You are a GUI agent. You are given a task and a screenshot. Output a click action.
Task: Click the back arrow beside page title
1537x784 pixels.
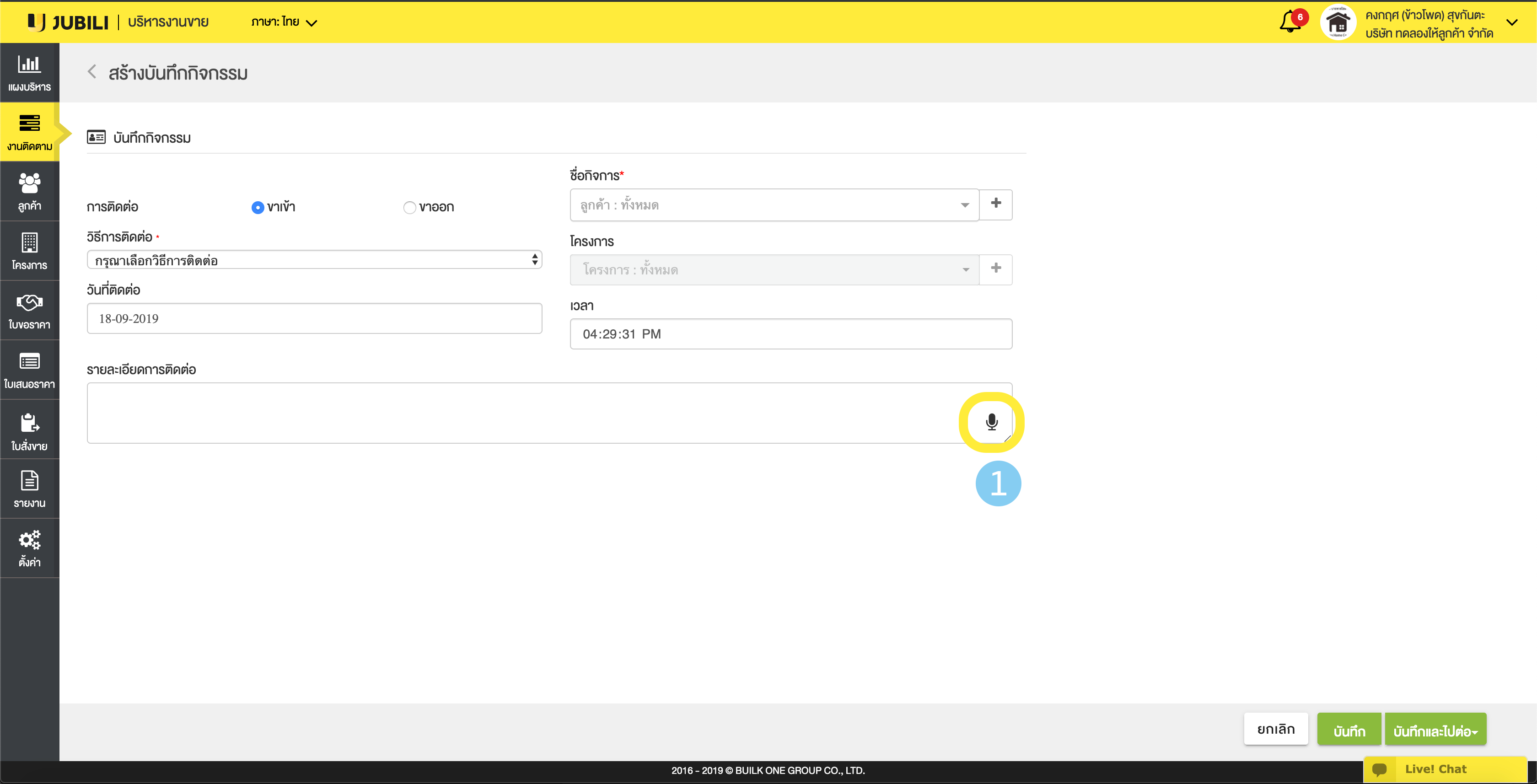(x=92, y=72)
